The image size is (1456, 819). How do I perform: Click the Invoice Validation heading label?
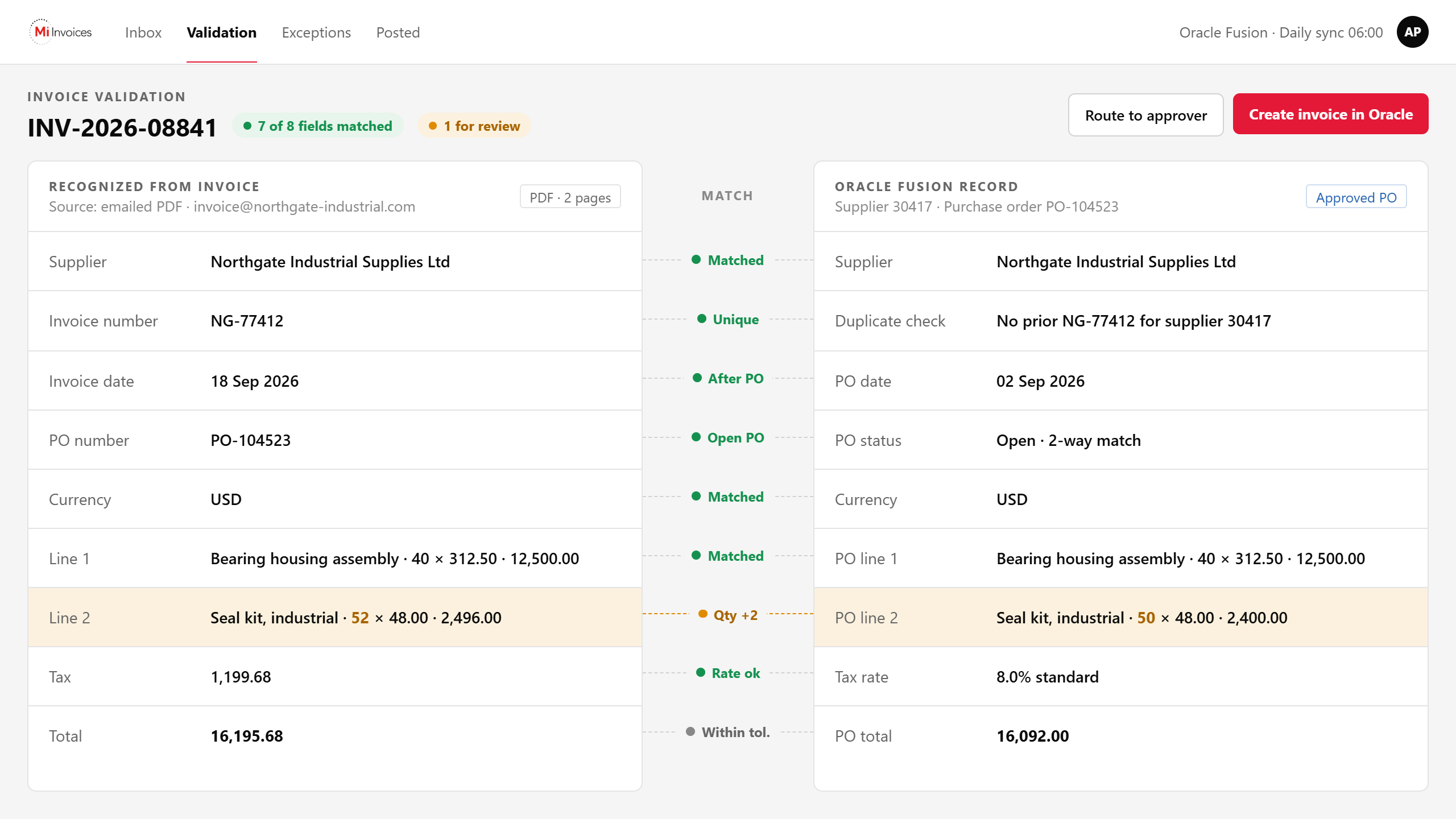(106, 97)
